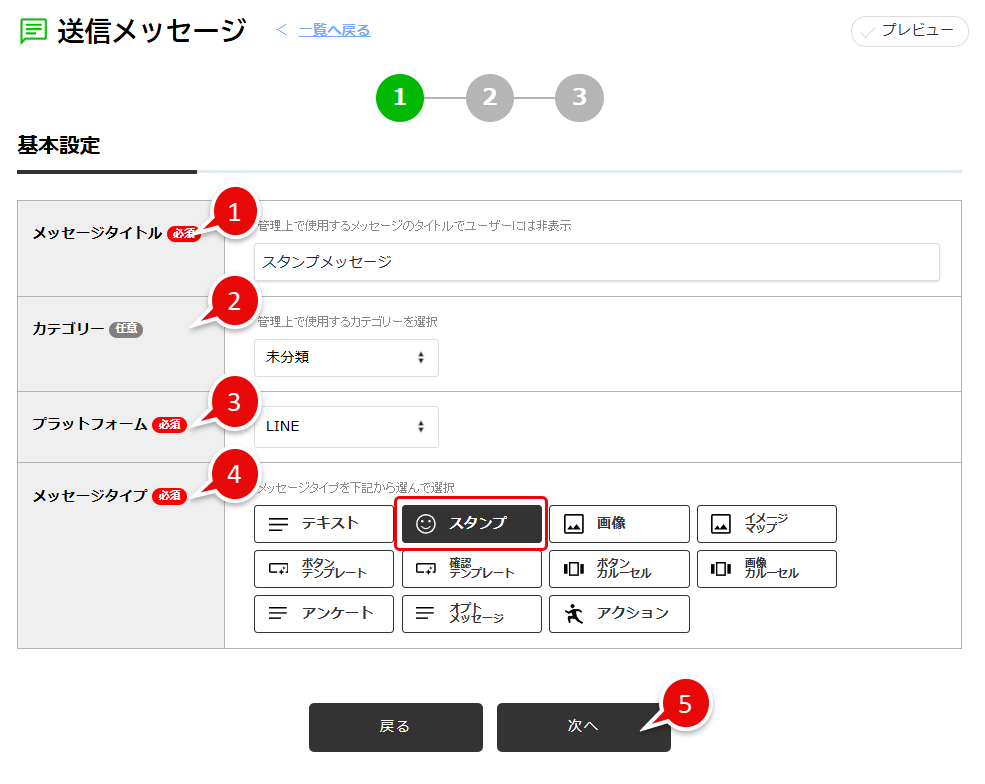Select the アクション message type icon
Viewport: 985px width, 784px height.
619,613
